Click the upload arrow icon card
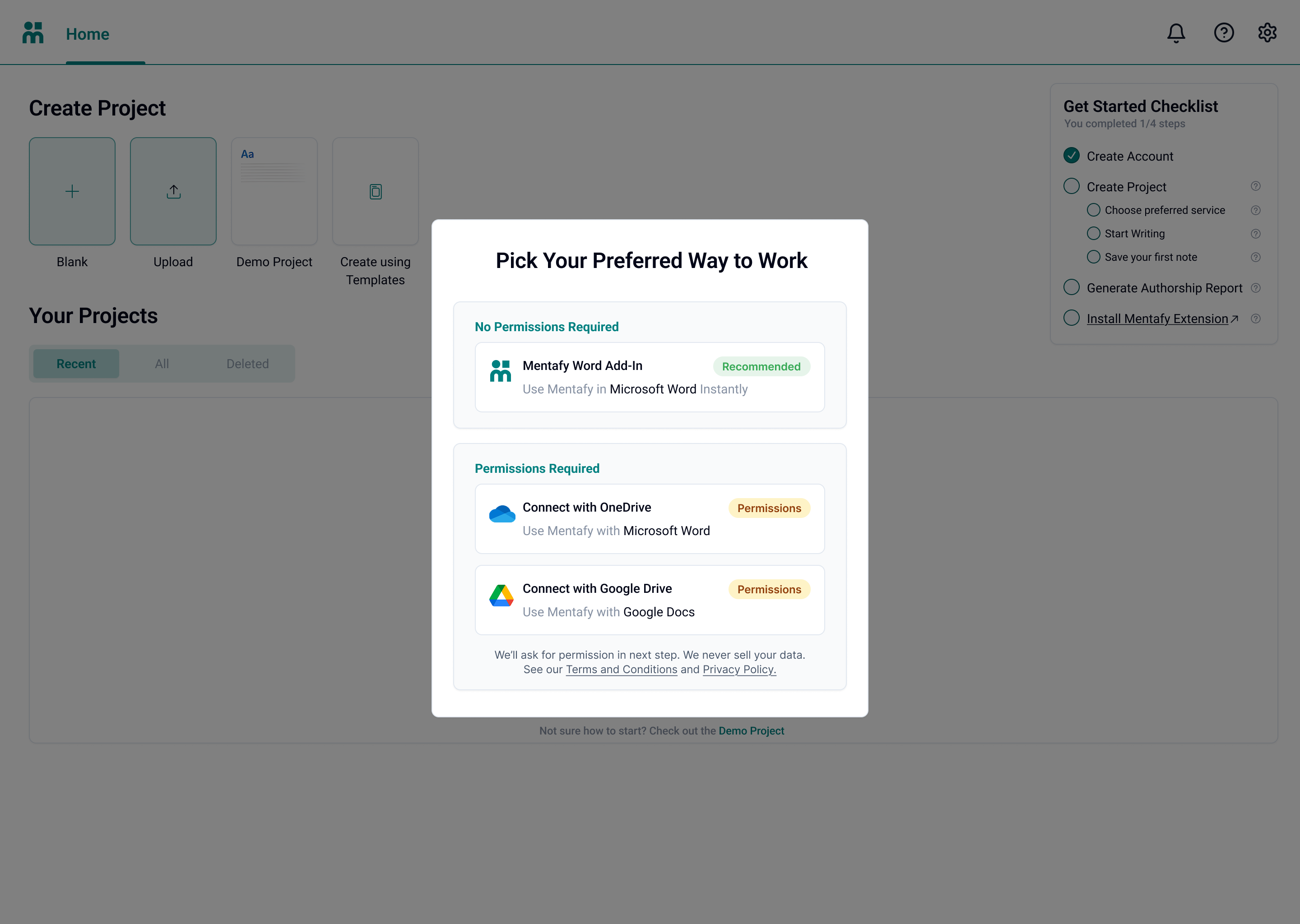The image size is (1300, 924). tap(174, 191)
